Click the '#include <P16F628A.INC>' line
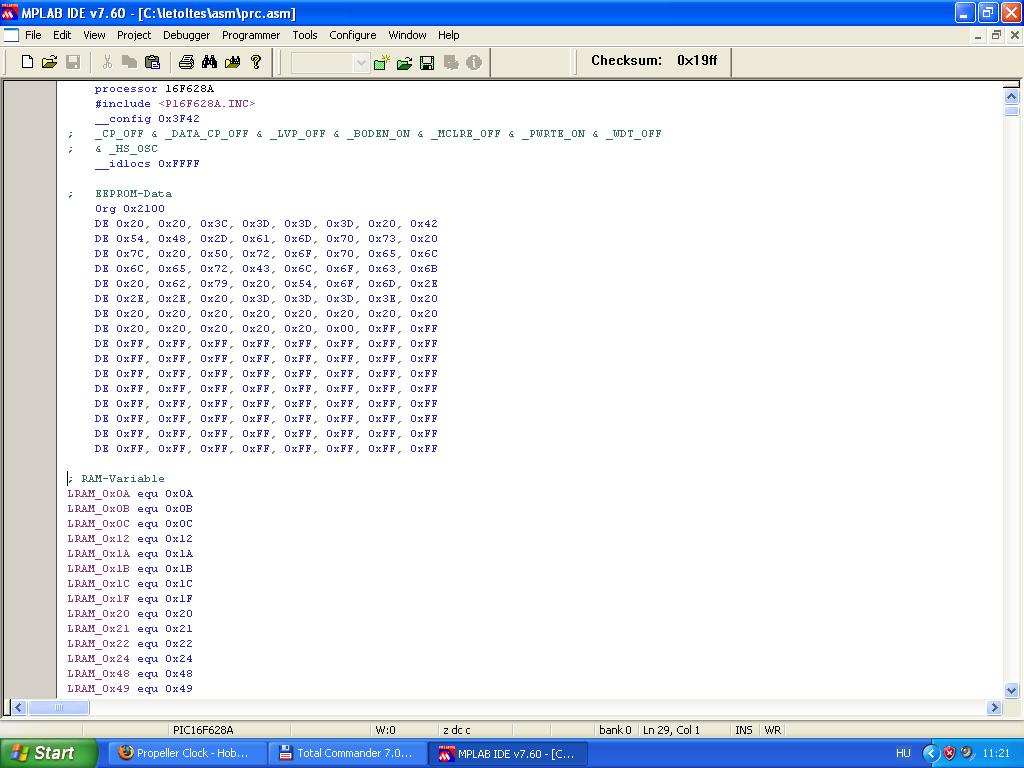Viewport: 1024px width, 768px height. coord(175,104)
